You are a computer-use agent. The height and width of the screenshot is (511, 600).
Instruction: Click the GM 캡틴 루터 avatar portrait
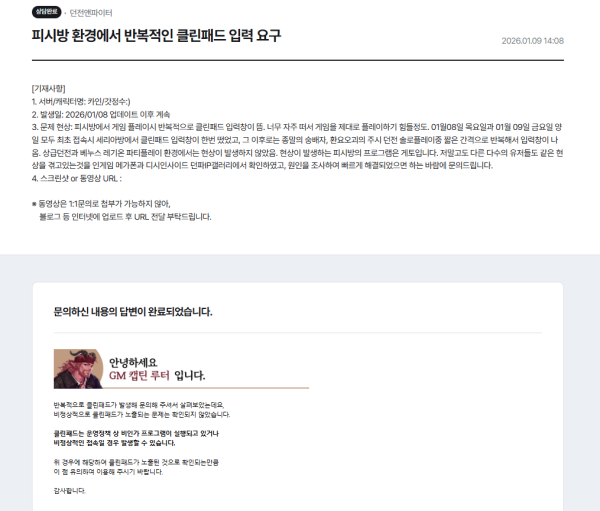click(x=78, y=369)
